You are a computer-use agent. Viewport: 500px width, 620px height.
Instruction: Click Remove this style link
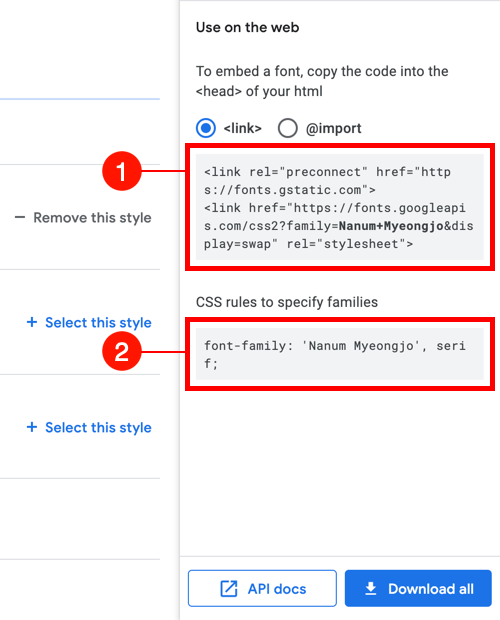(83, 217)
